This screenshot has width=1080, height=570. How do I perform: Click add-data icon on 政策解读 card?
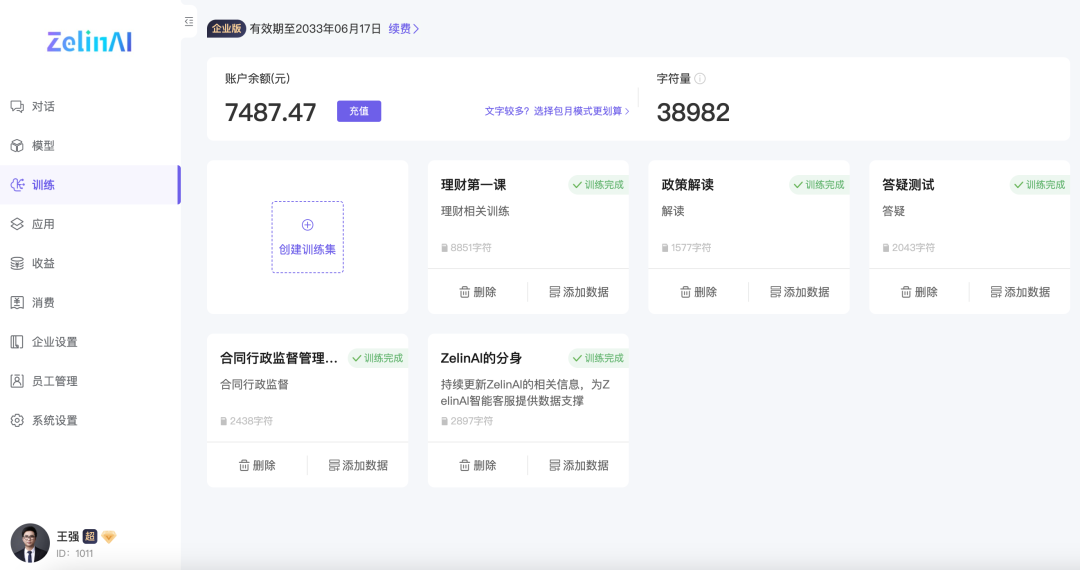click(x=775, y=292)
